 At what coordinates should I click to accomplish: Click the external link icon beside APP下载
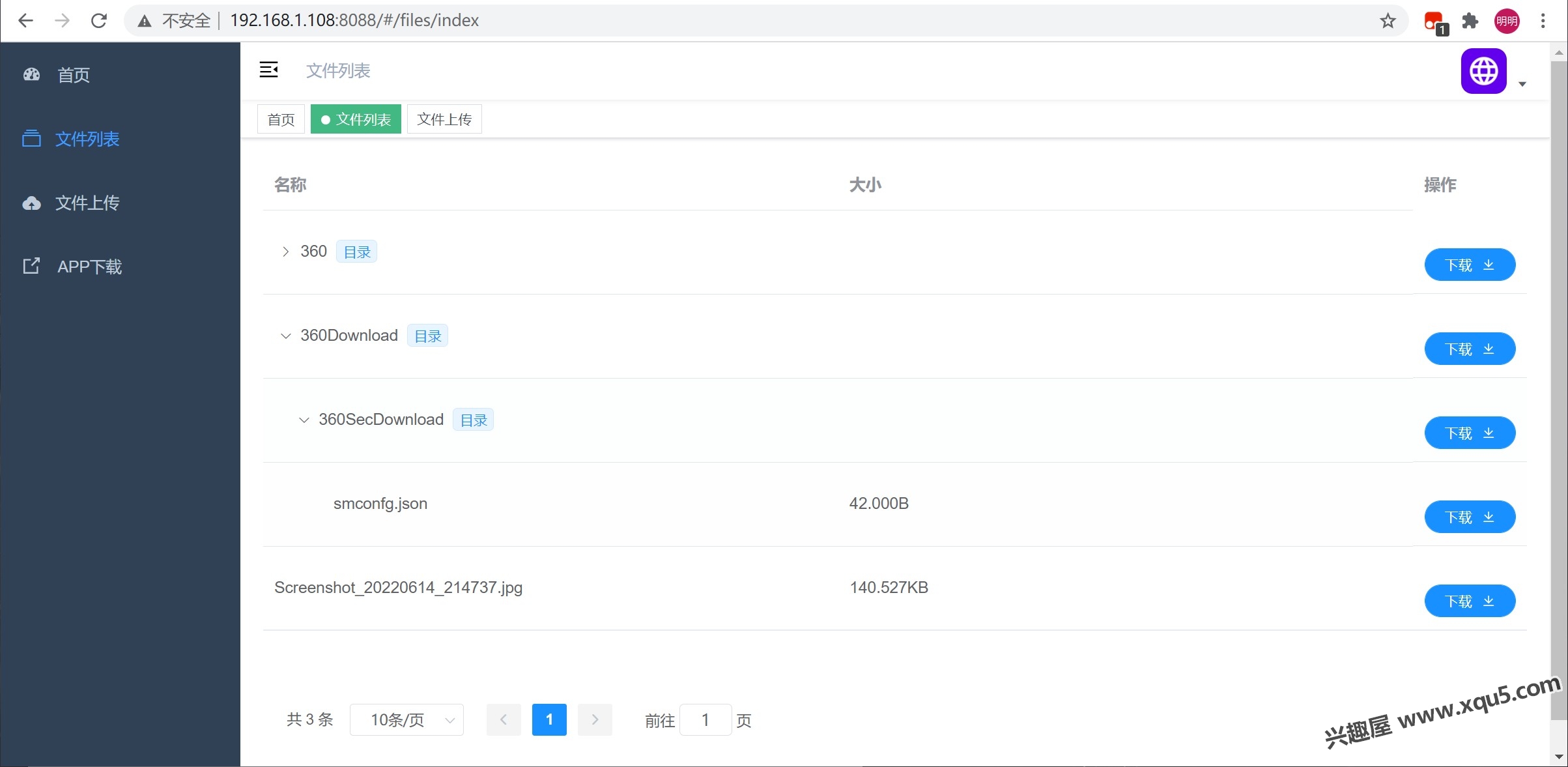[31, 266]
